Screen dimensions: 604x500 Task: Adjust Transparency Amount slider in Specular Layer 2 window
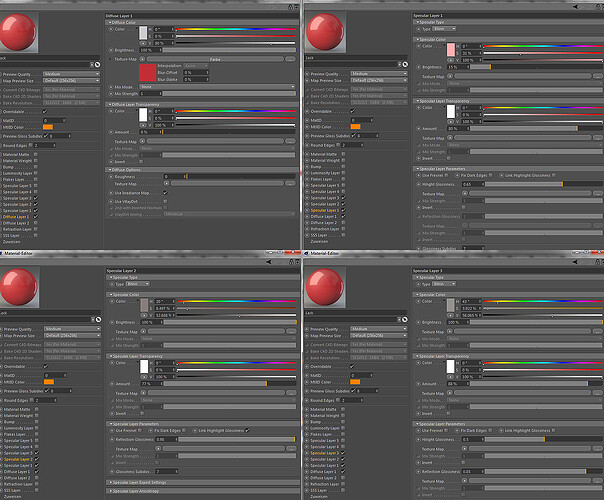[230, 384]
